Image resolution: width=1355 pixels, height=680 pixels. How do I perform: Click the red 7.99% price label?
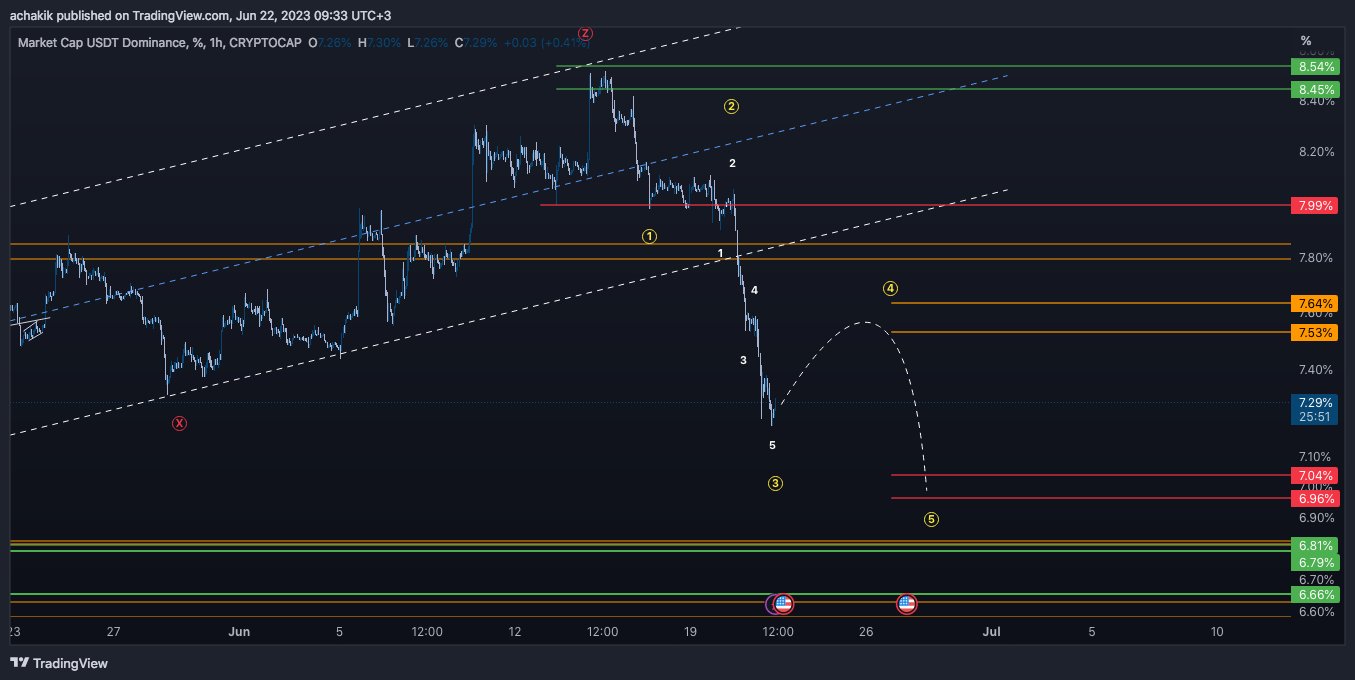[x=1315, y=205]
